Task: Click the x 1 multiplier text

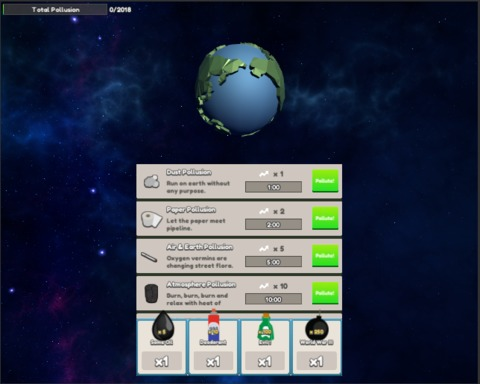Action: tap(278, 174)
